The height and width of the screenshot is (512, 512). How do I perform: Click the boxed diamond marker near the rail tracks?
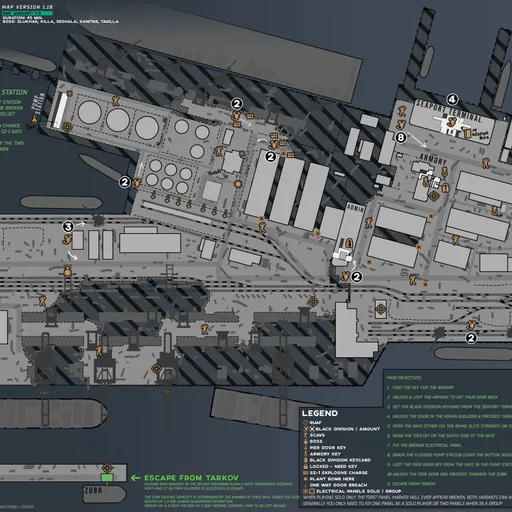coord(381,309)
